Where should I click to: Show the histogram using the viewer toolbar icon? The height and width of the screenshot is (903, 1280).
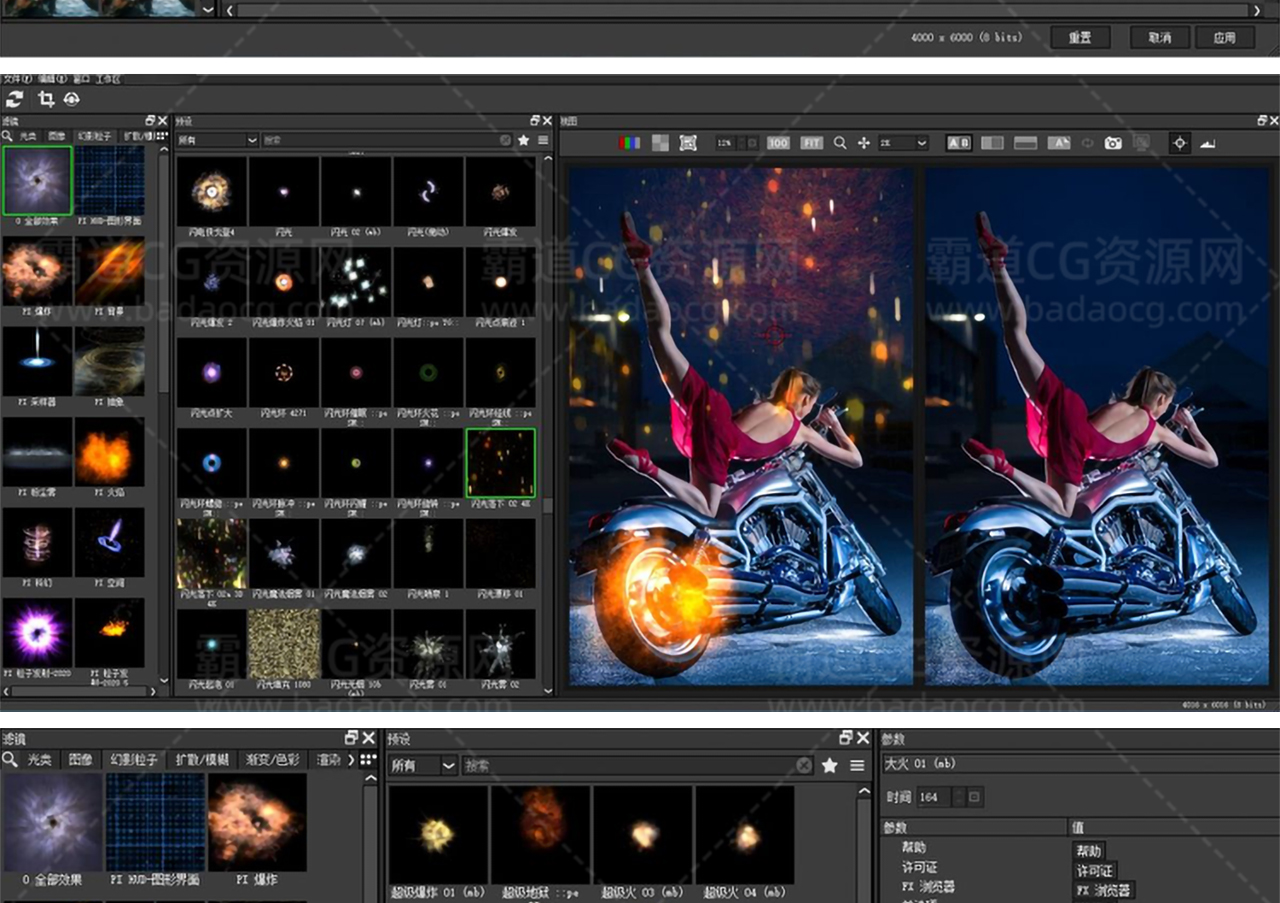1207,143
